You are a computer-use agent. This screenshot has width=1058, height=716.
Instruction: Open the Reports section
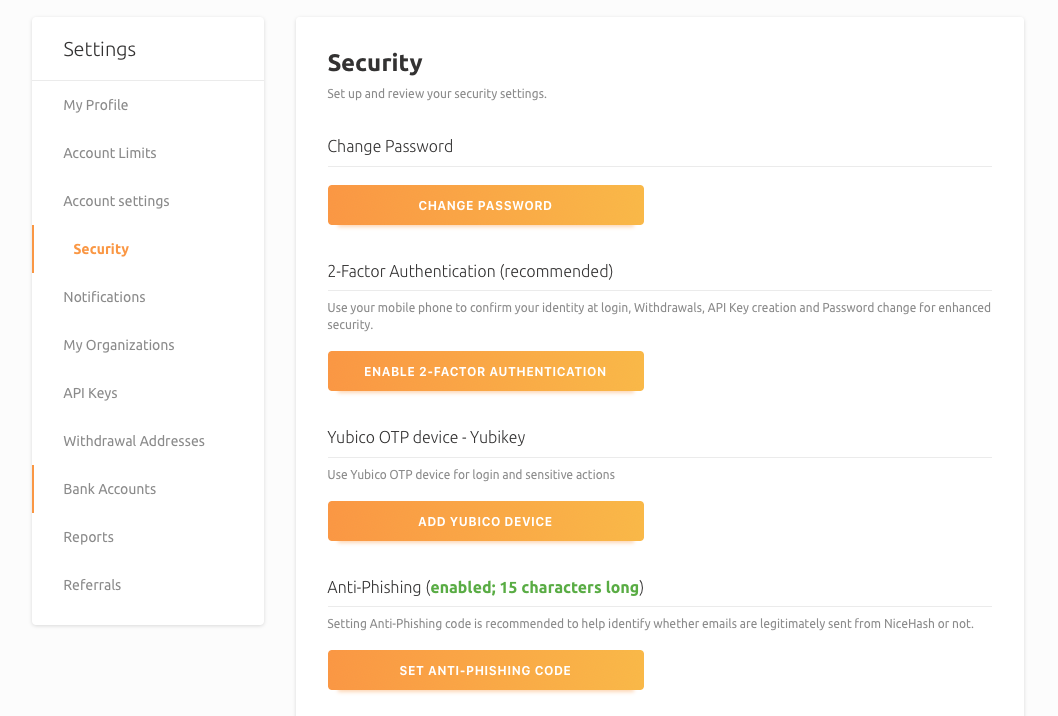[x=88, y=537]
